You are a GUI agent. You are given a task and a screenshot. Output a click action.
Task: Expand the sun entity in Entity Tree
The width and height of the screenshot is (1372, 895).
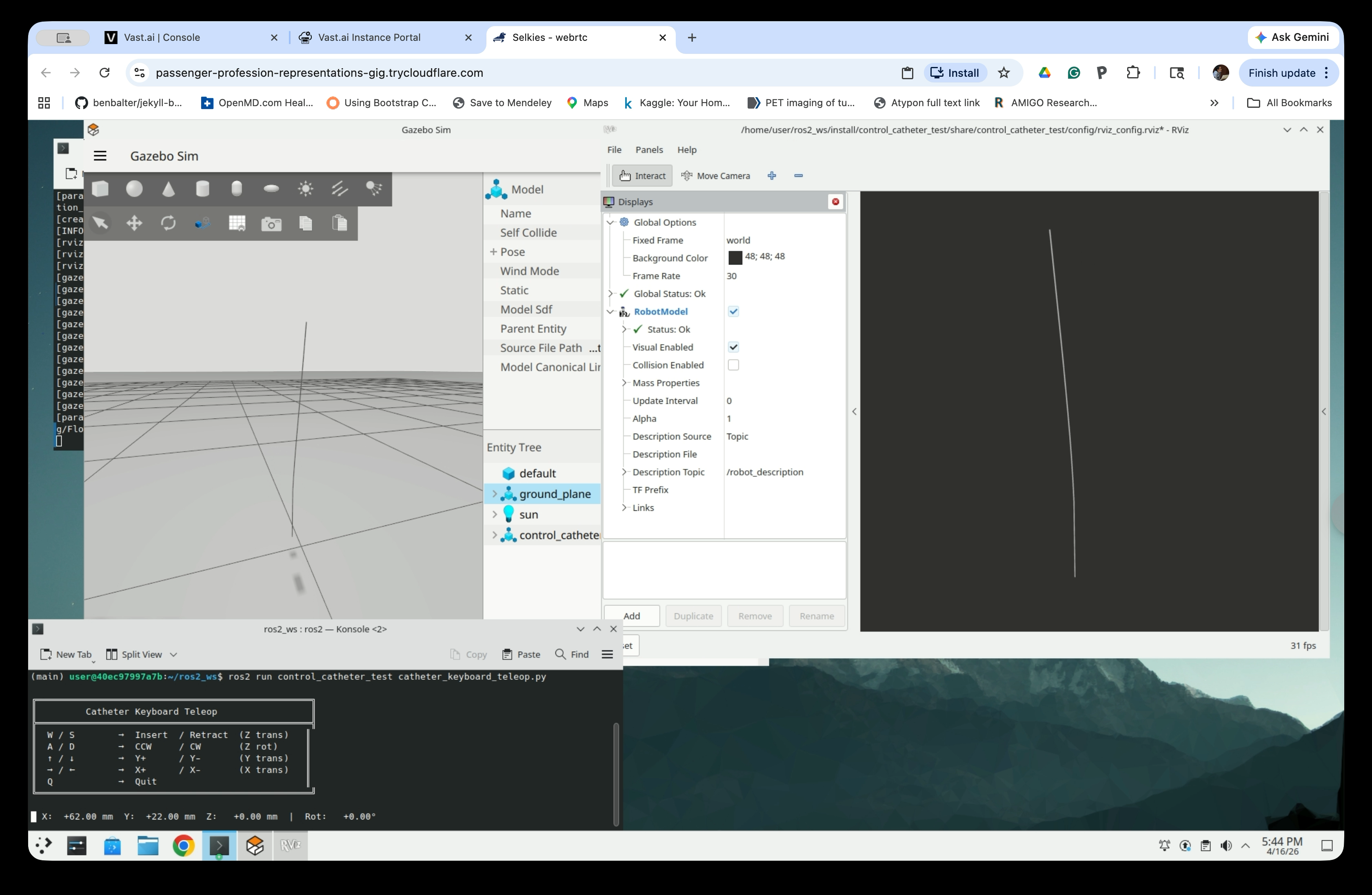(494, 514)
